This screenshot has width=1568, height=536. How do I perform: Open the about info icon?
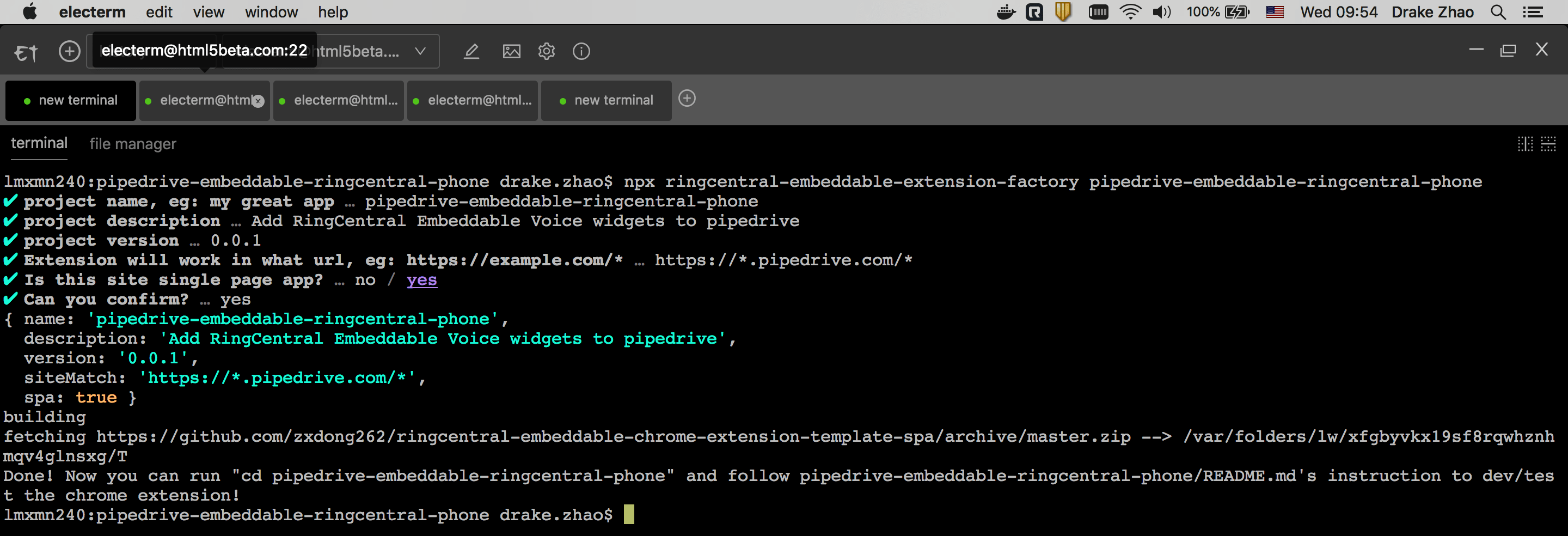pos(581,51)
